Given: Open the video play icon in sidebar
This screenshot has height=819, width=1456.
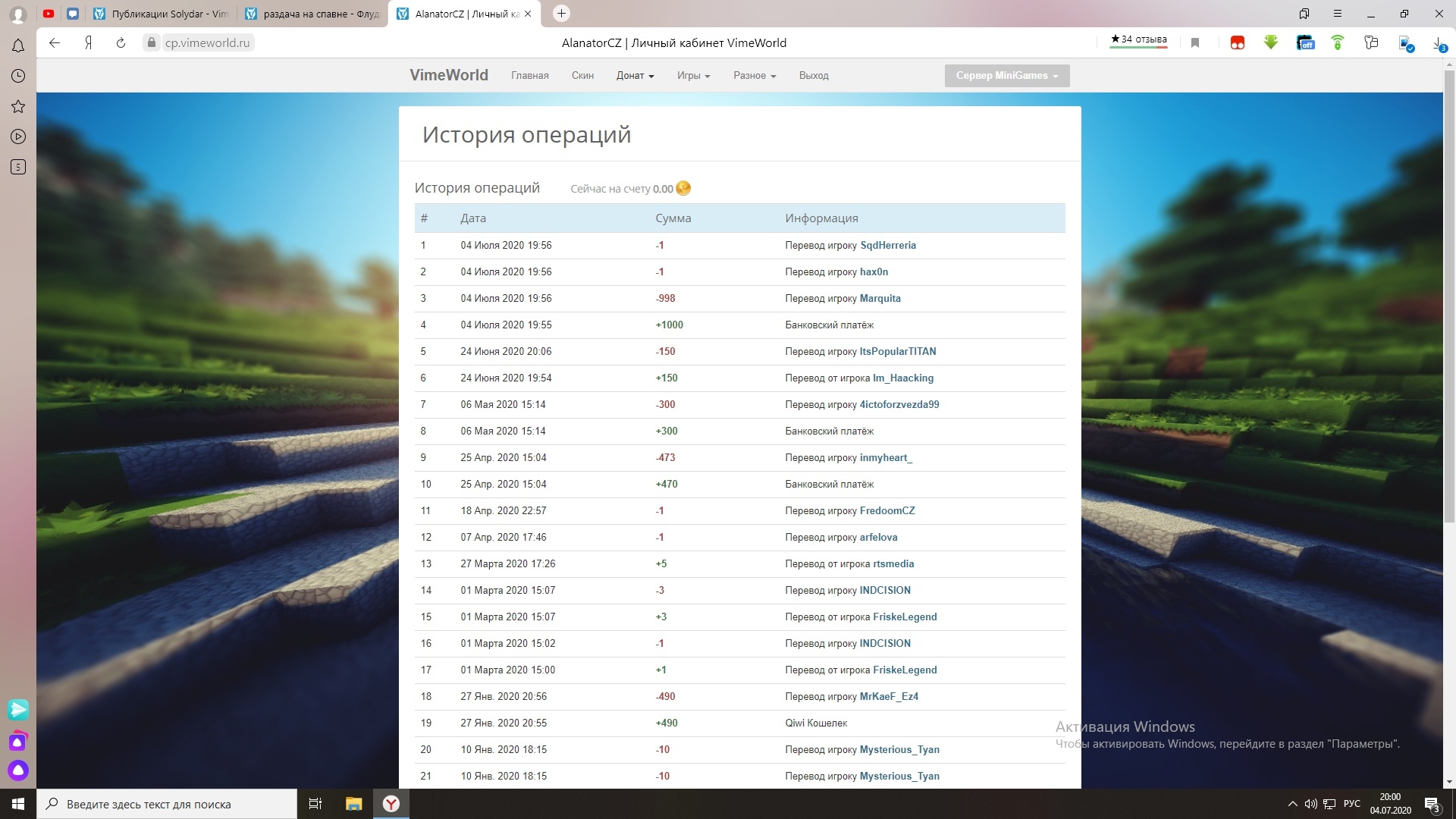Looking at the screenshot, I should tap(18, 136).
